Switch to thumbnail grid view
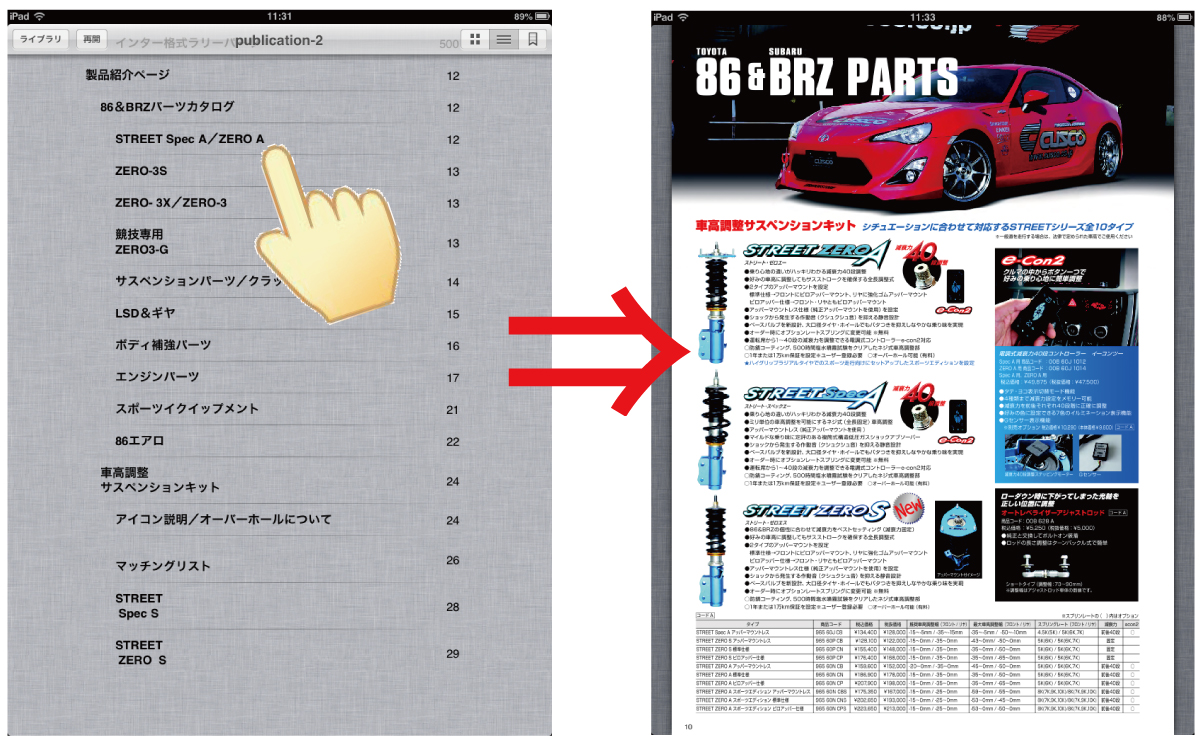The height and width of the screenshot is (750, 1200). (475, 39)
